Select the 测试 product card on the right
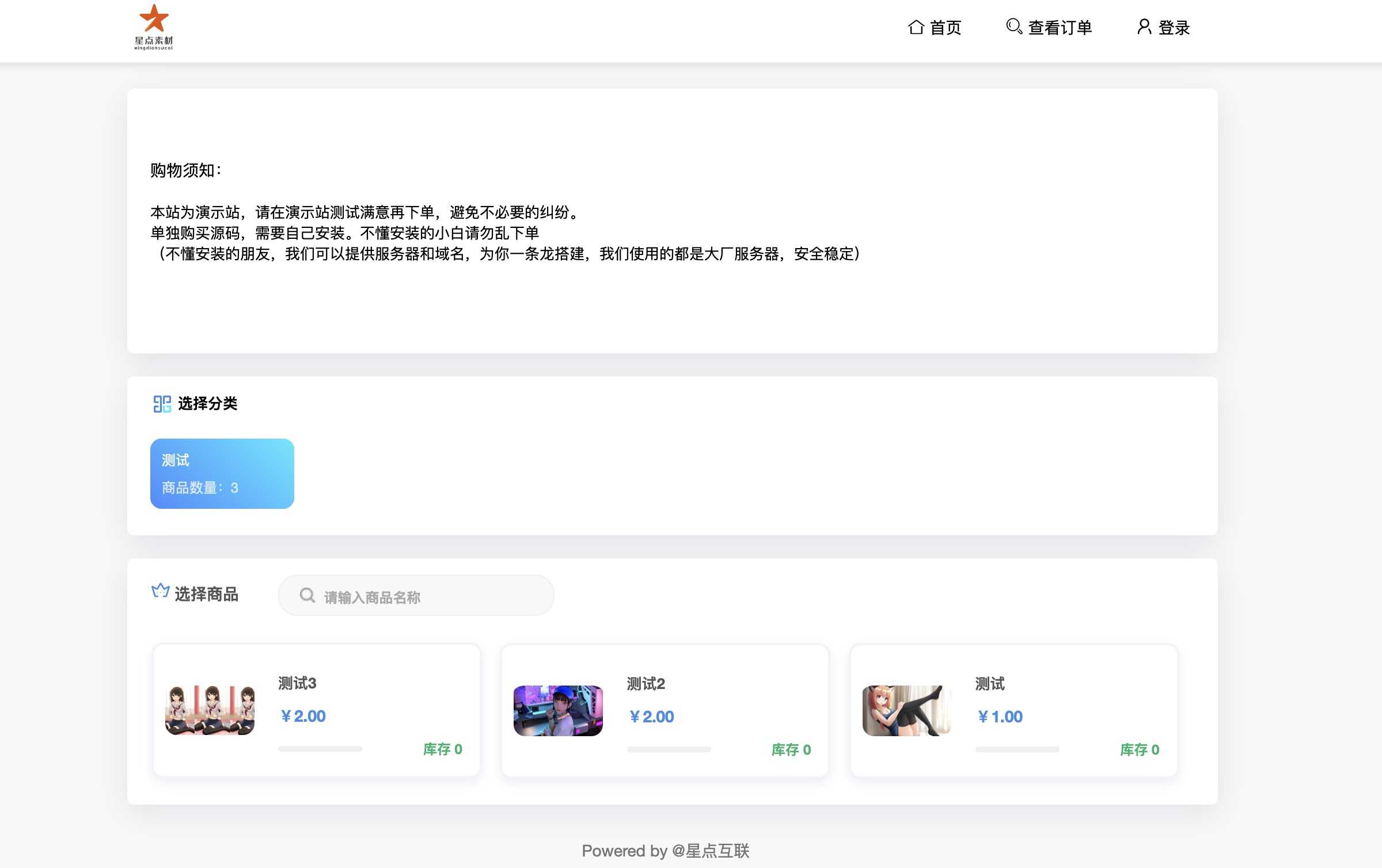Viewport: 1382px width, 868px height. pyautogui.click(x=1013, y=710)
